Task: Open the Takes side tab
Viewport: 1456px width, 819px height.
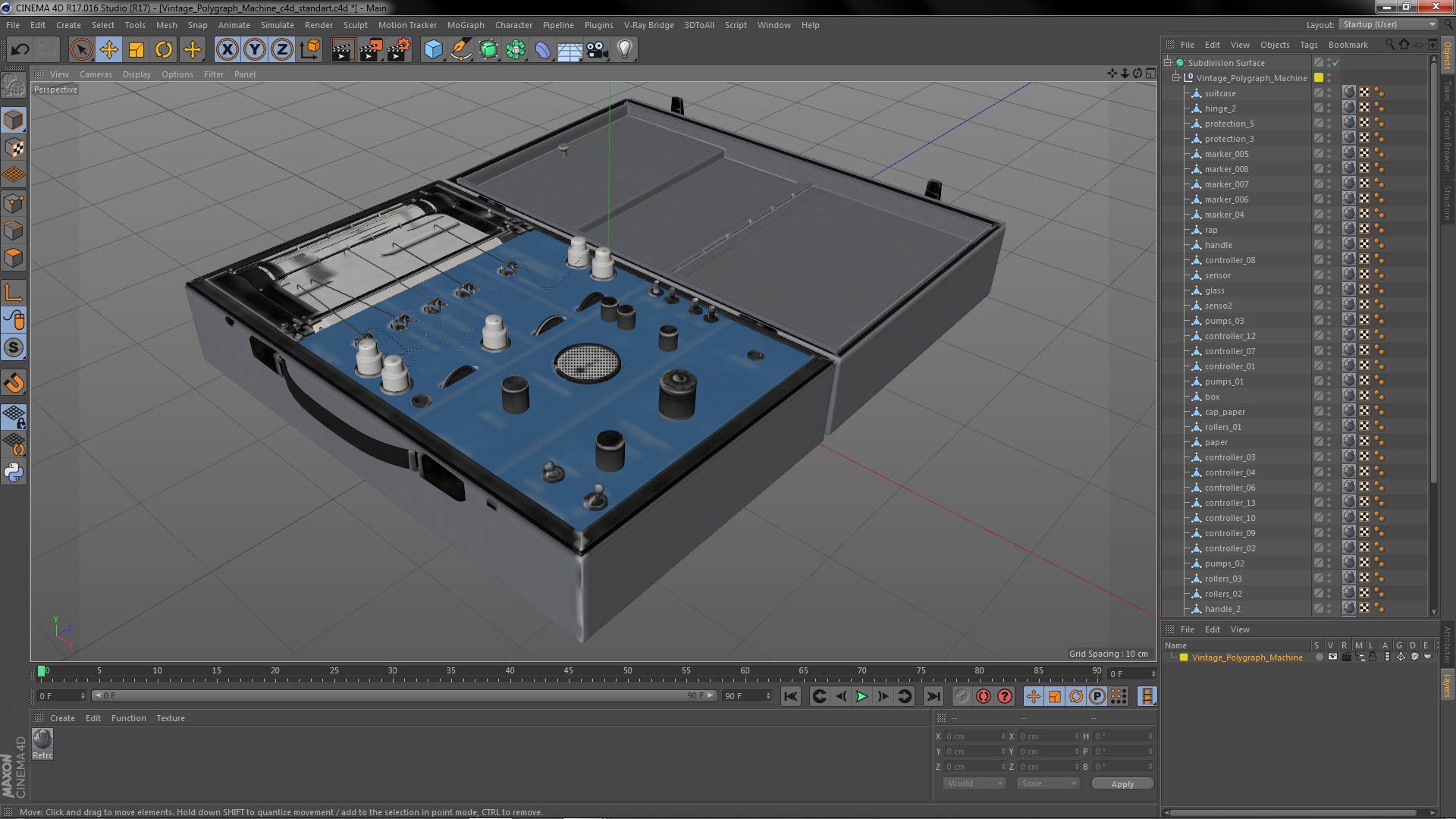Action: tap(1448, 91)
